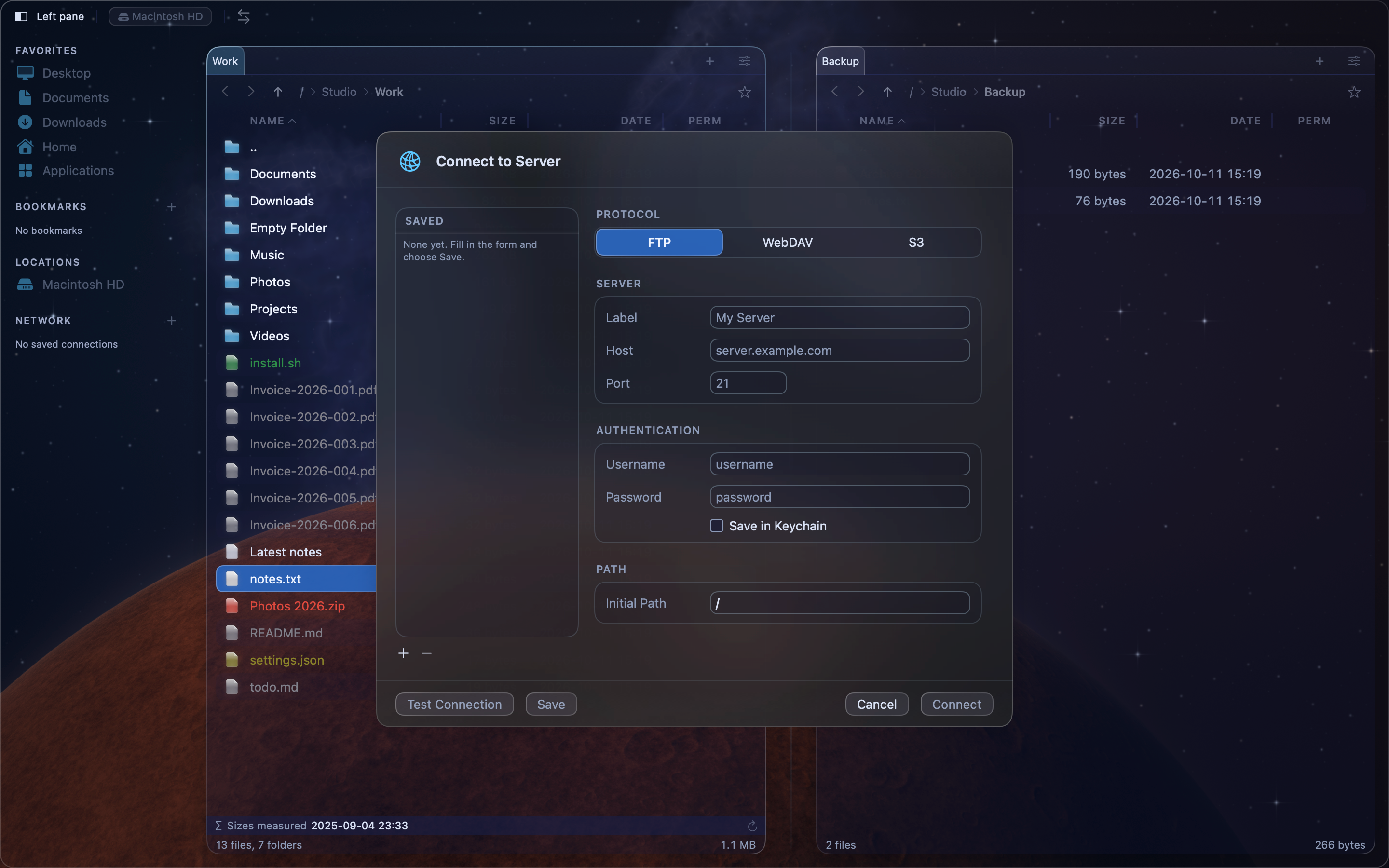Enable Save in Keychain checkbox
The image size is (1389, 868).
716,525
